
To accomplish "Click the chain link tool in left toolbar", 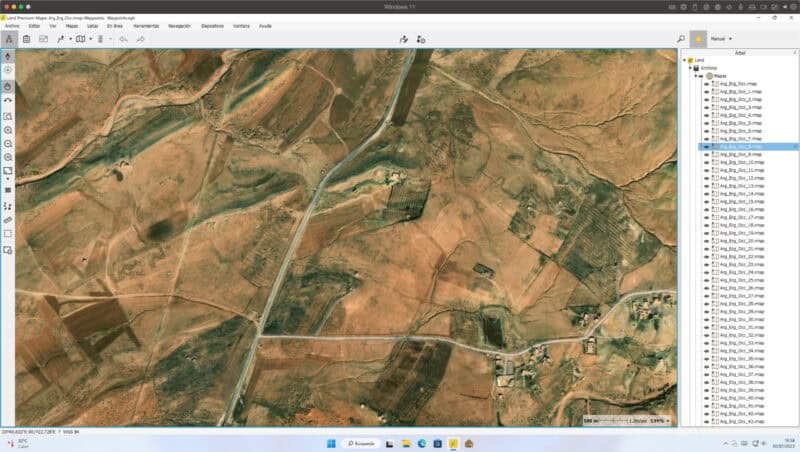I will pyautogui.click(x=8, y=220).
